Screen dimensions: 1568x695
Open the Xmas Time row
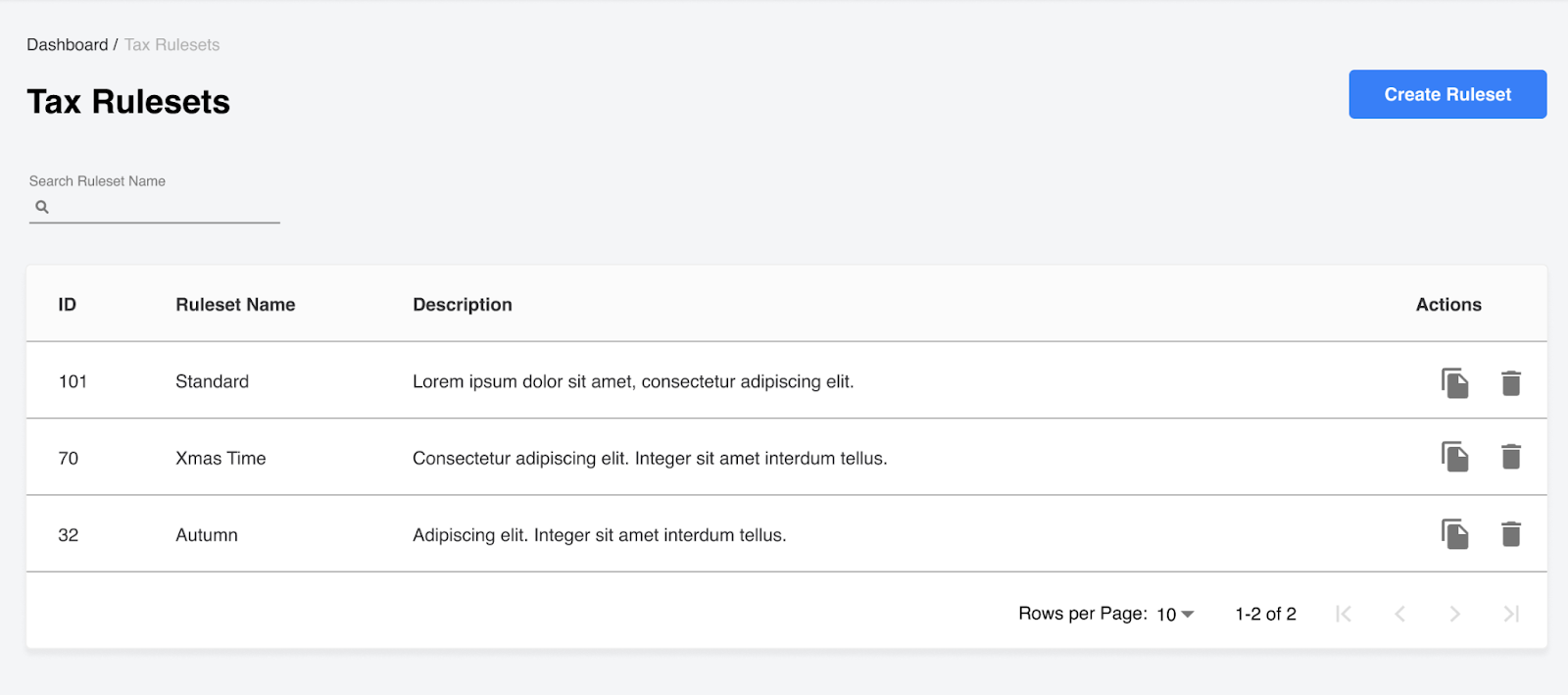(786, 457)
